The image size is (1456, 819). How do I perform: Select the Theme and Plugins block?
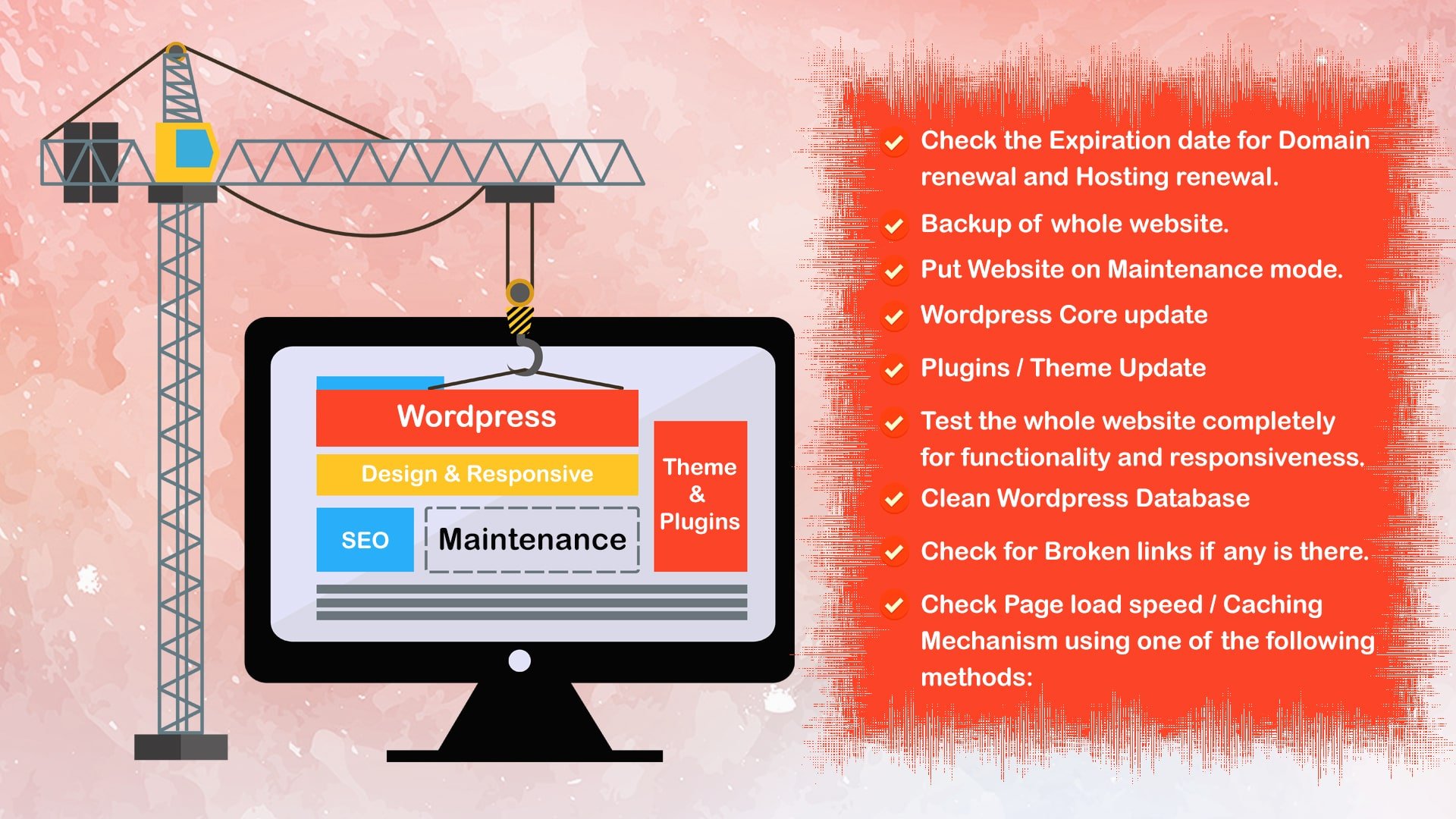[700, 490]
